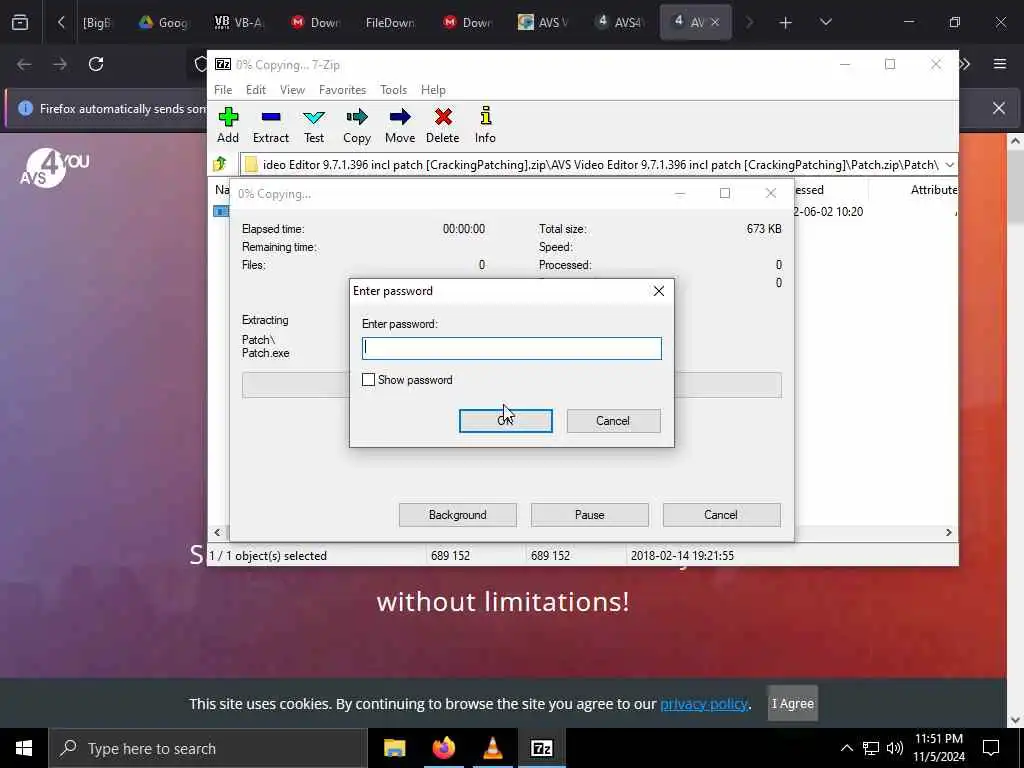
Task: Cancel the Enter password dialog
Action: (613, 421)
